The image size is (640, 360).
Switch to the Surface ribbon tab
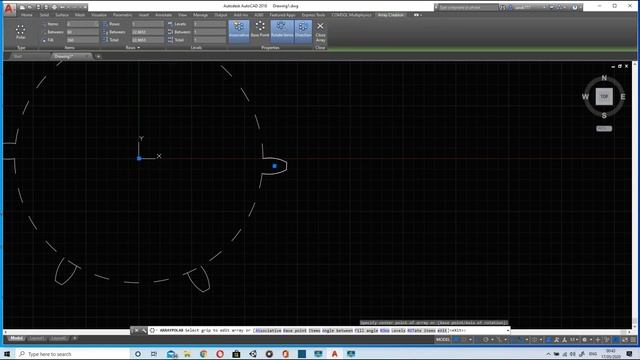click(62, 15)
